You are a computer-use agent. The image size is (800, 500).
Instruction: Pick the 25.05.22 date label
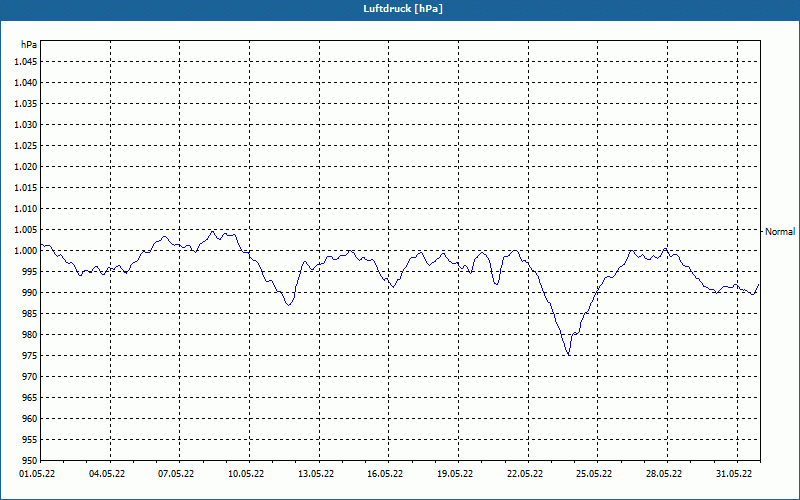(594, 473)
